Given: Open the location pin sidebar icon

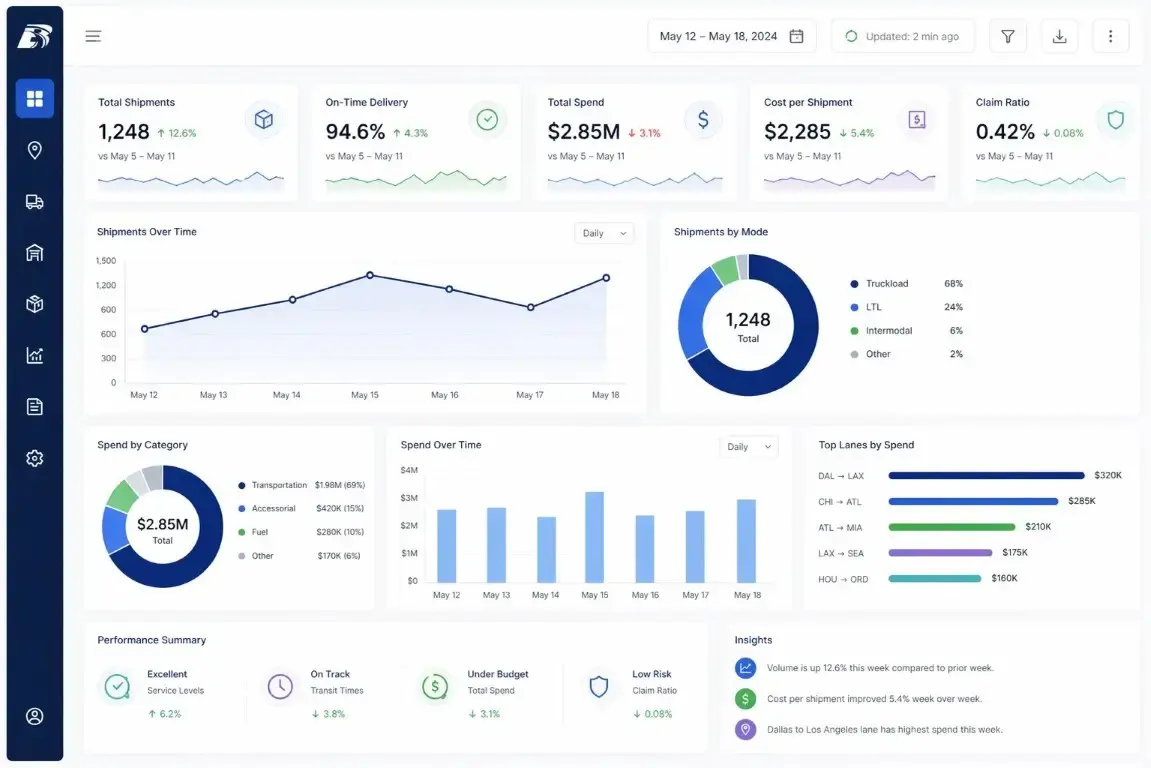Looking at the screenshot, I should click(35, 150).
